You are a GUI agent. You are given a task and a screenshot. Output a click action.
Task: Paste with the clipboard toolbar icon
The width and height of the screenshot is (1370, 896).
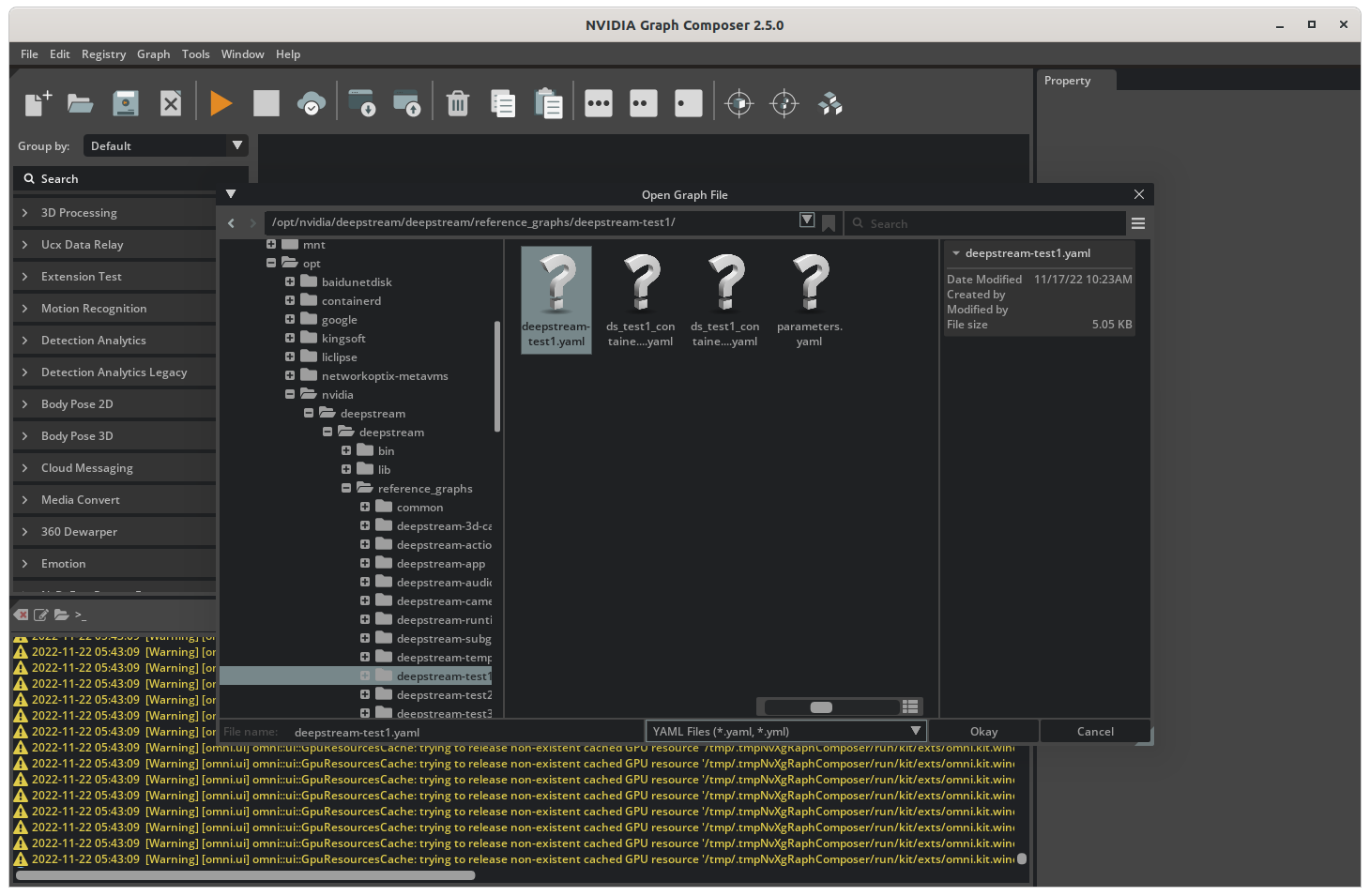548,103
